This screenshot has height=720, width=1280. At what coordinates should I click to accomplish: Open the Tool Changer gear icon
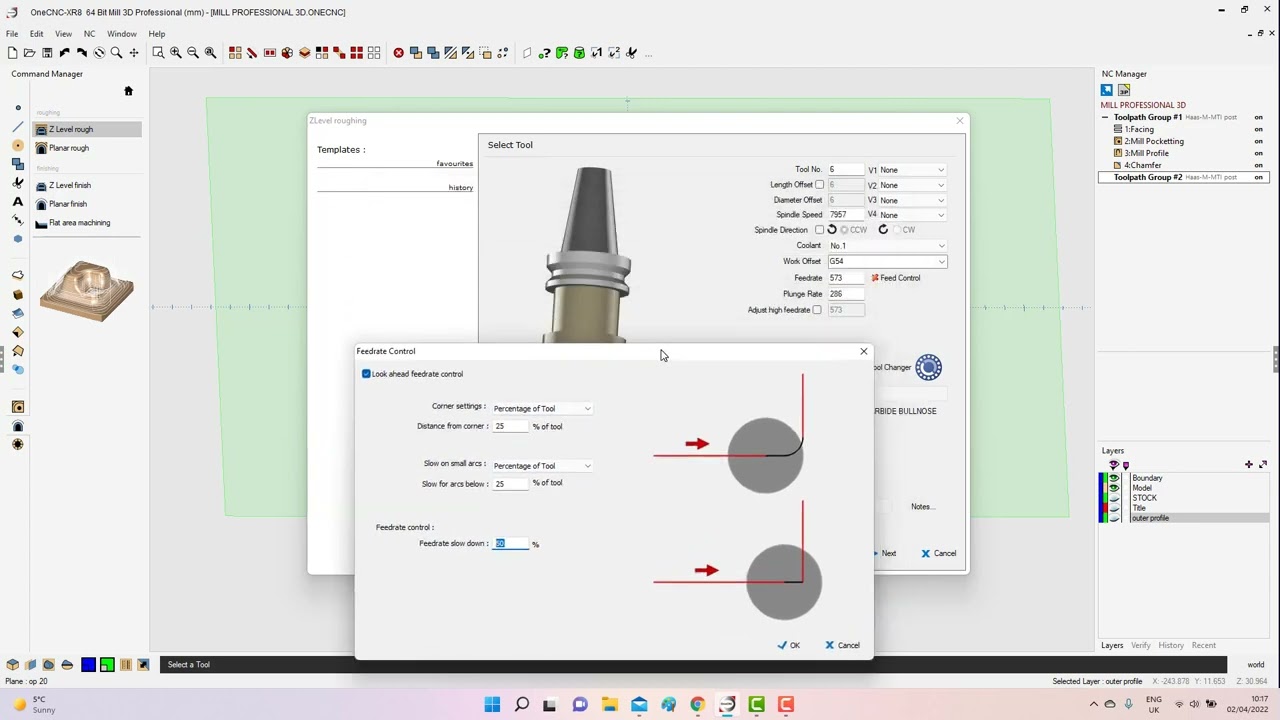(928, 367)
